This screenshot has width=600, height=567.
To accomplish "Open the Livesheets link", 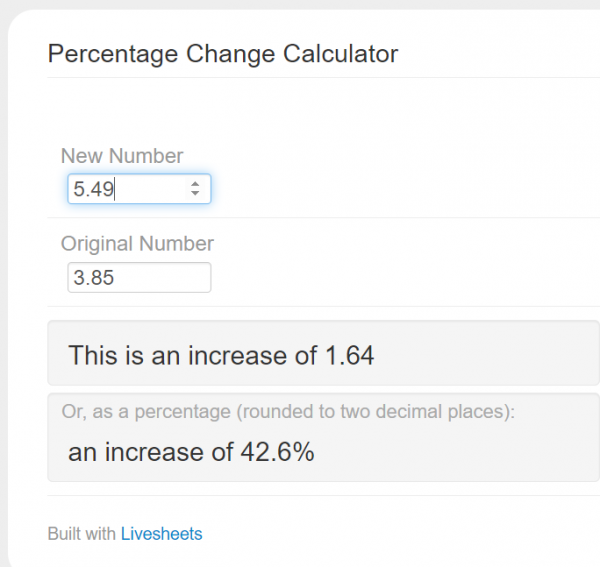I will [161, 534].
